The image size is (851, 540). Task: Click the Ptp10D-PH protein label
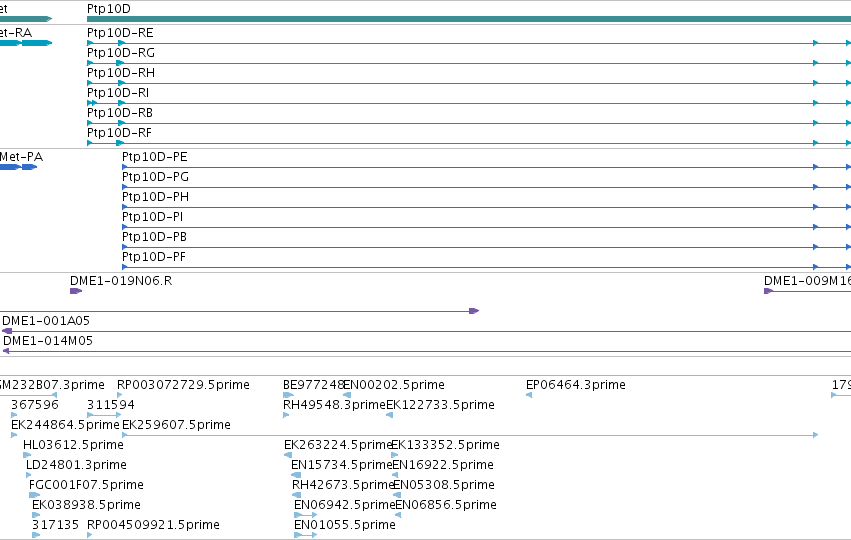pyautogui.click(x=155, y=197)
